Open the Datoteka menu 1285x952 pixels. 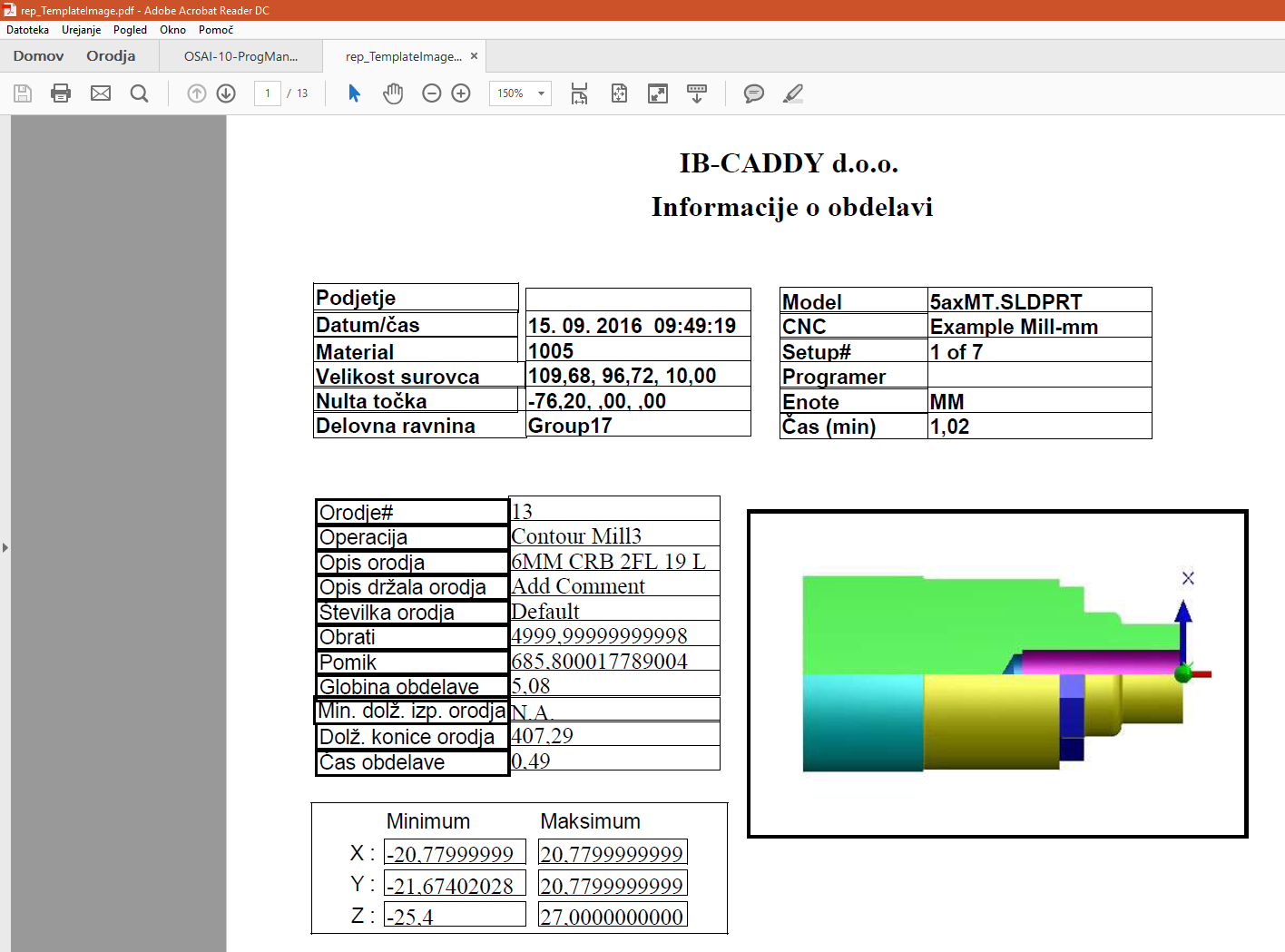click(27, 30)
